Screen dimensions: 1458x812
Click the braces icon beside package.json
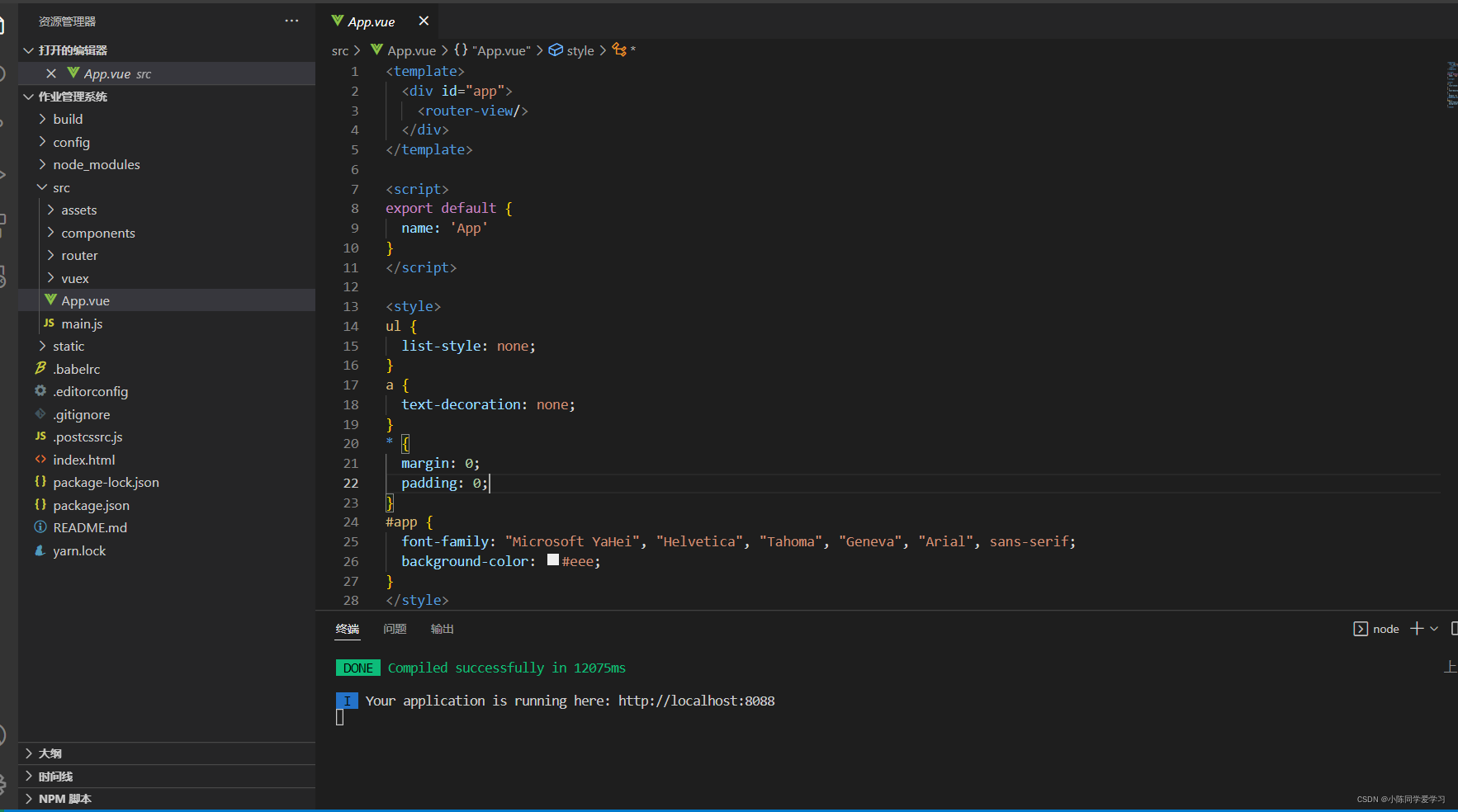click(40, 504)
